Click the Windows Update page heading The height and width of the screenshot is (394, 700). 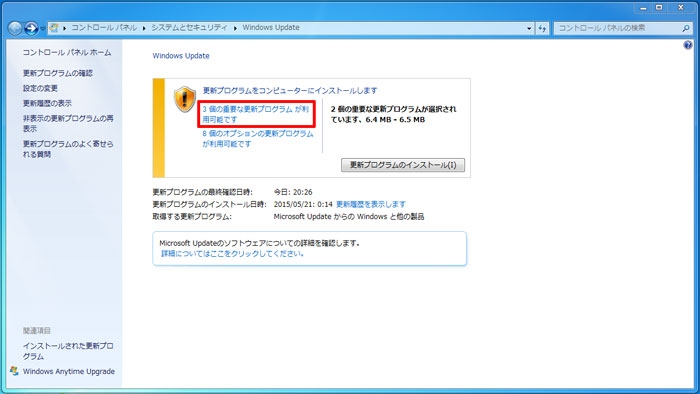tap(181, 56)
